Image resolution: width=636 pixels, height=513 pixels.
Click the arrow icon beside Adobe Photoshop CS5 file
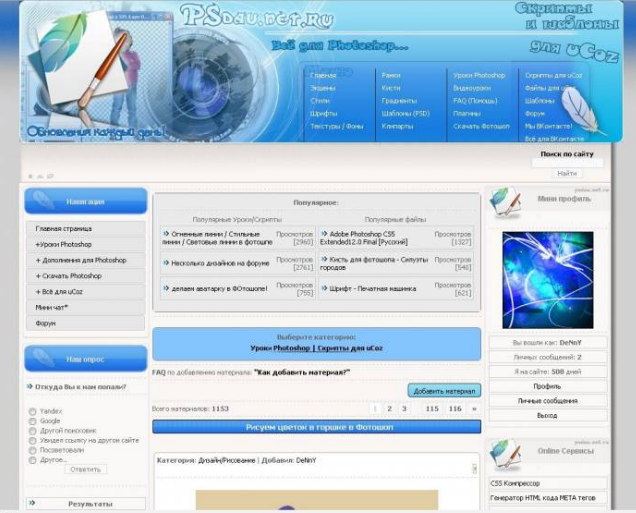click(324, 233)
